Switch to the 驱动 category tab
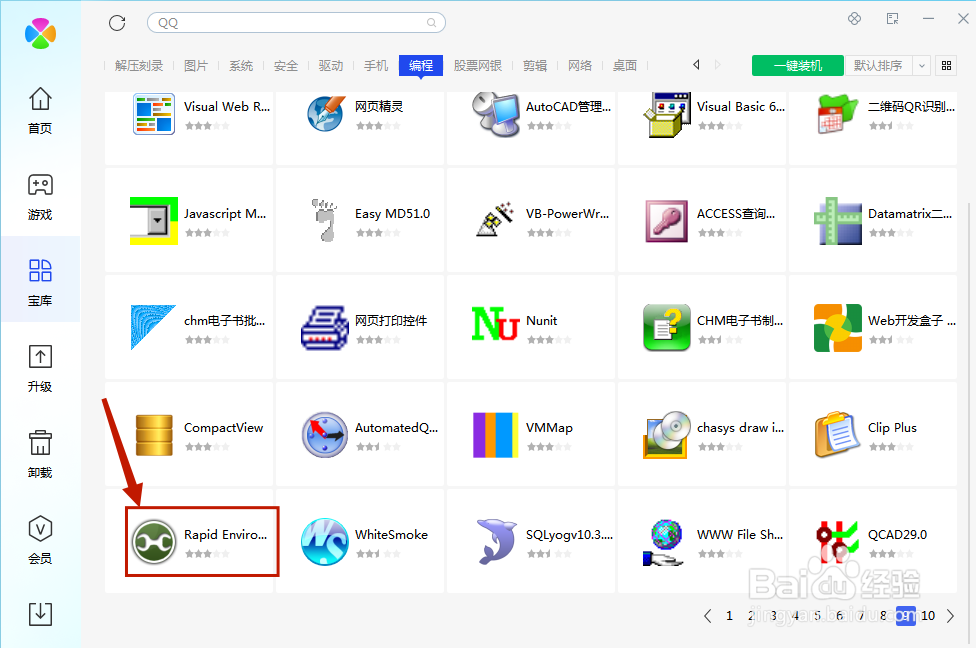Screen dimensions: 976x648 coord(331,65)
